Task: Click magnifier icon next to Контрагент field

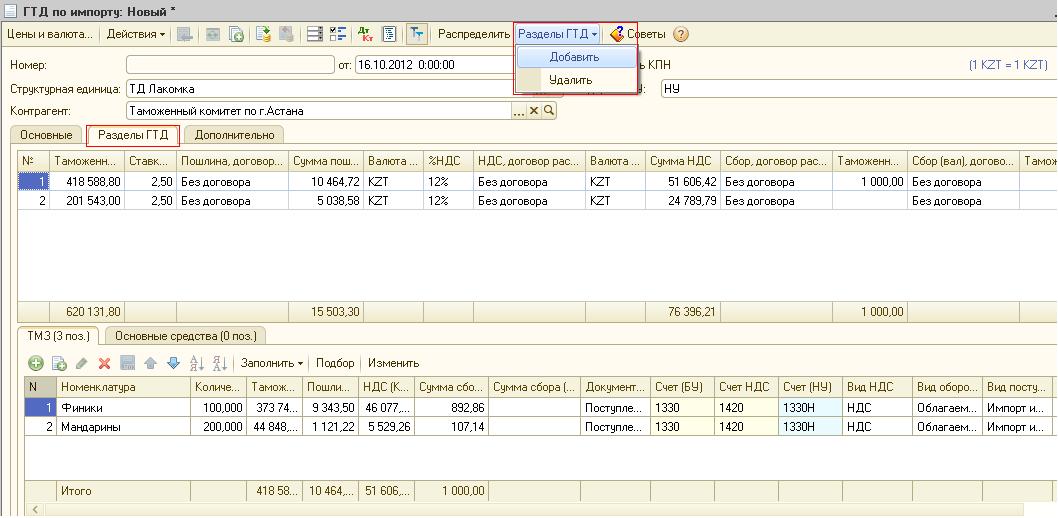Action: click(x=549, y=111)
